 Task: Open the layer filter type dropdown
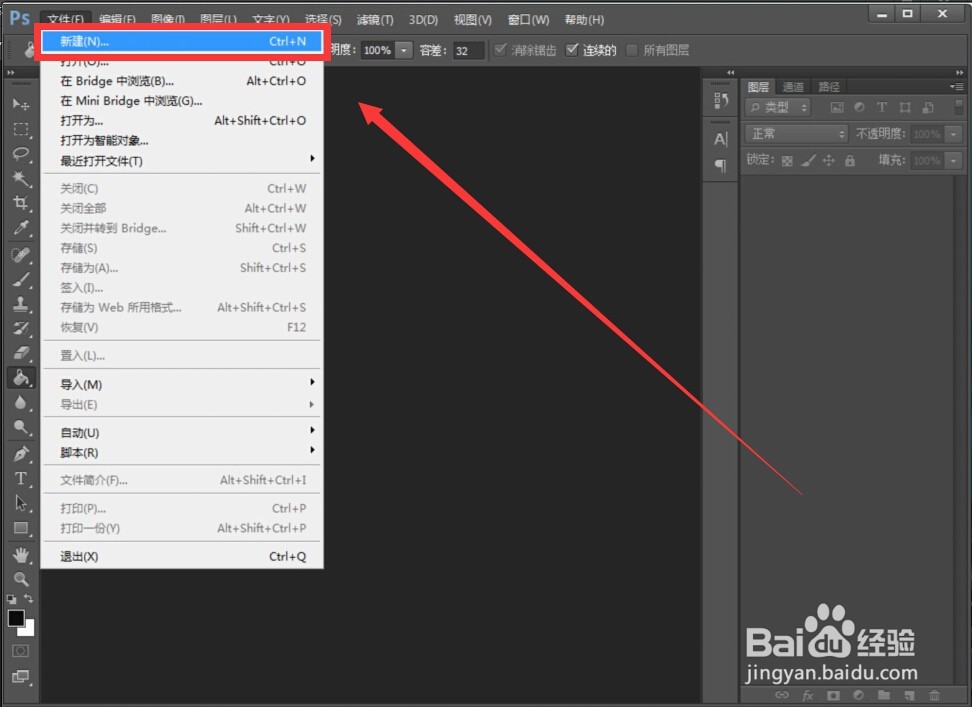(778, 107)
